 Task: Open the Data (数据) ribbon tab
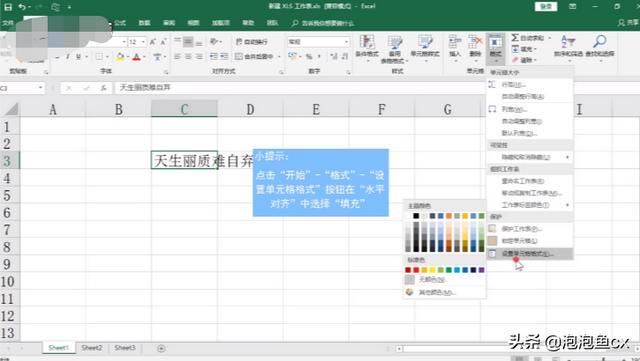click(x=144, y=23)
